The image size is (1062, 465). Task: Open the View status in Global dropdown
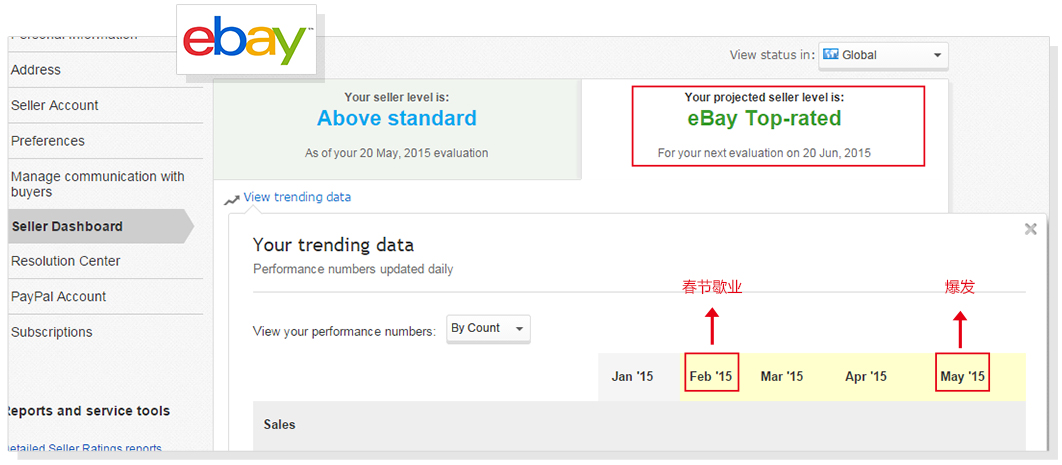[883, 55]
